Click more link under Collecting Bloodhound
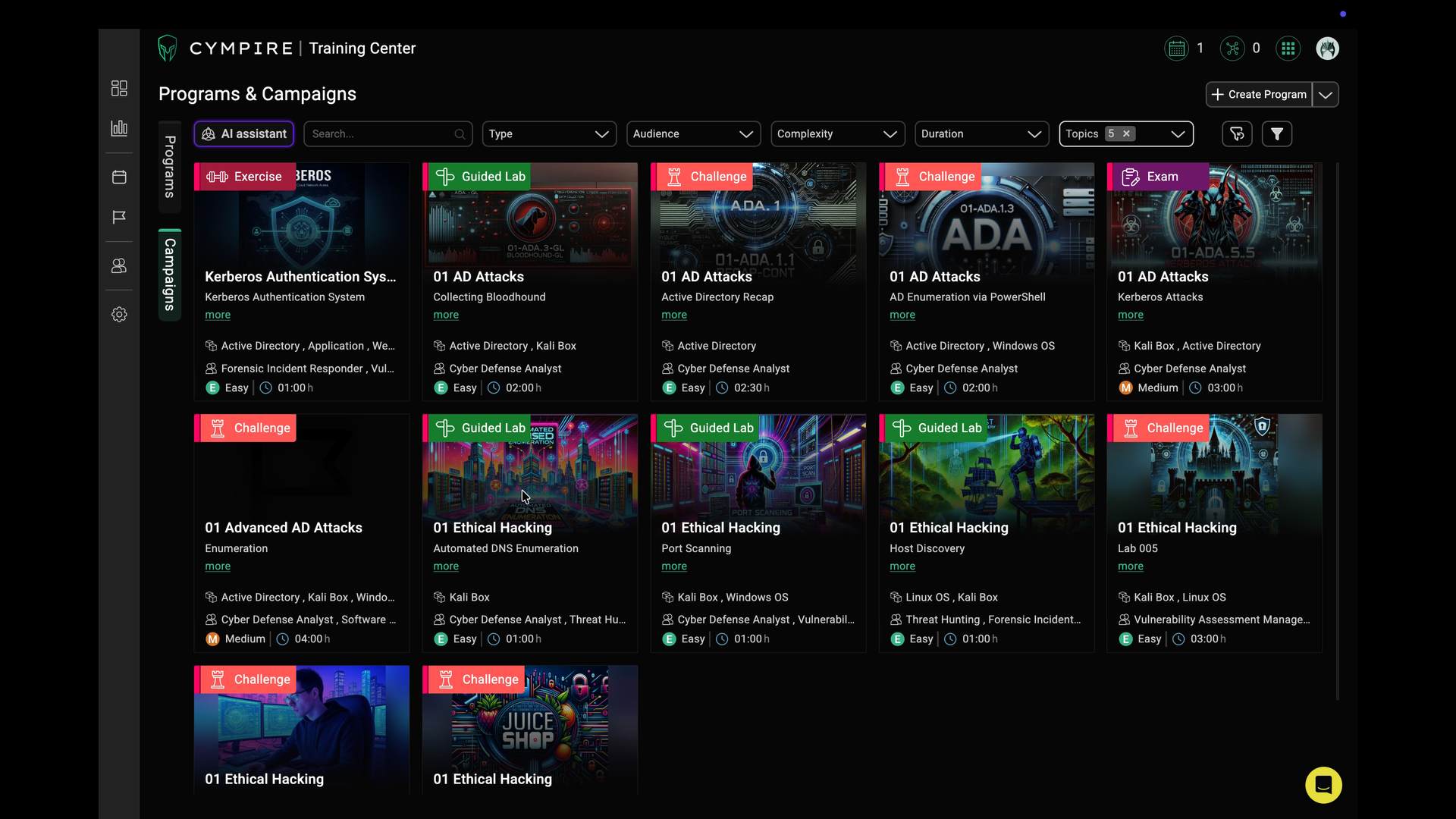The height and width of the screenshot is (819, 1456). coord(446,315)
